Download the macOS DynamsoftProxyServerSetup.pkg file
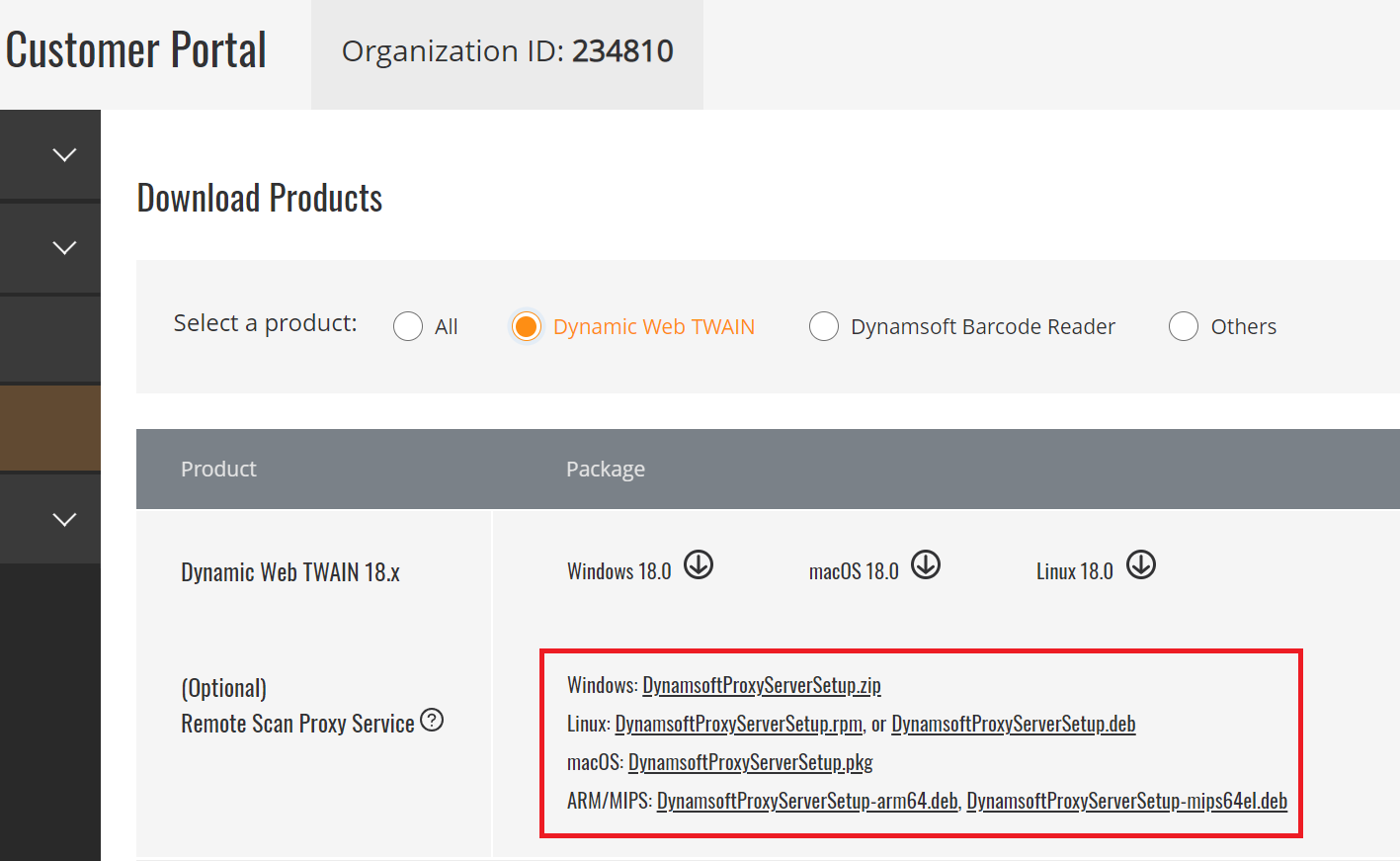The width and height of the screenshot is (1400, 861). [750, 762]
